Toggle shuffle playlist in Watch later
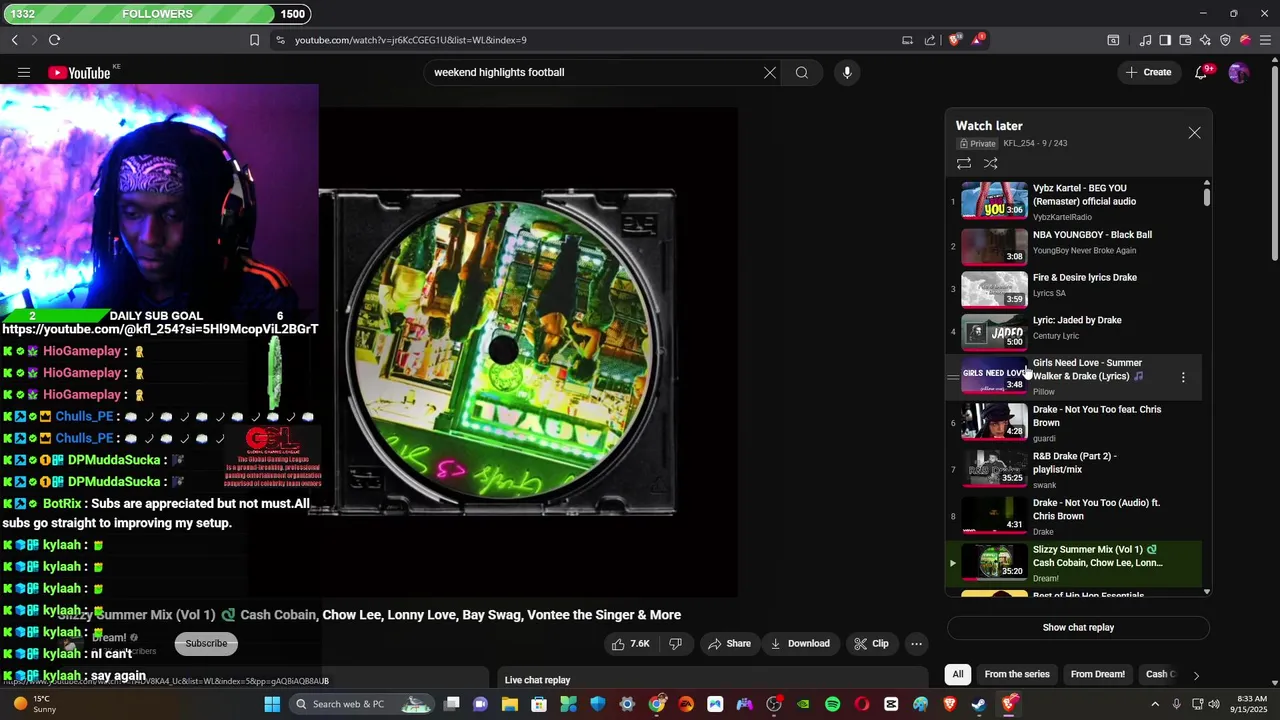Image resolution: width=1280 pixels, height=720 pixels. (x=991, y=163)
